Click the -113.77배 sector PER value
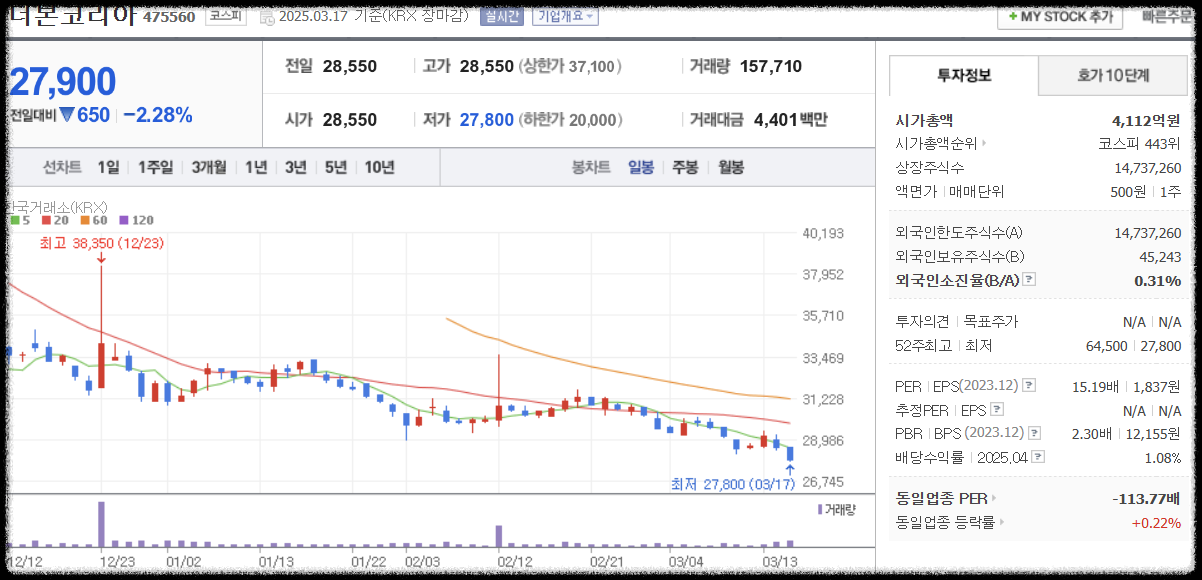Image resolution: width=1202 pixels, height=580 pixels. tap(1146, 498)
